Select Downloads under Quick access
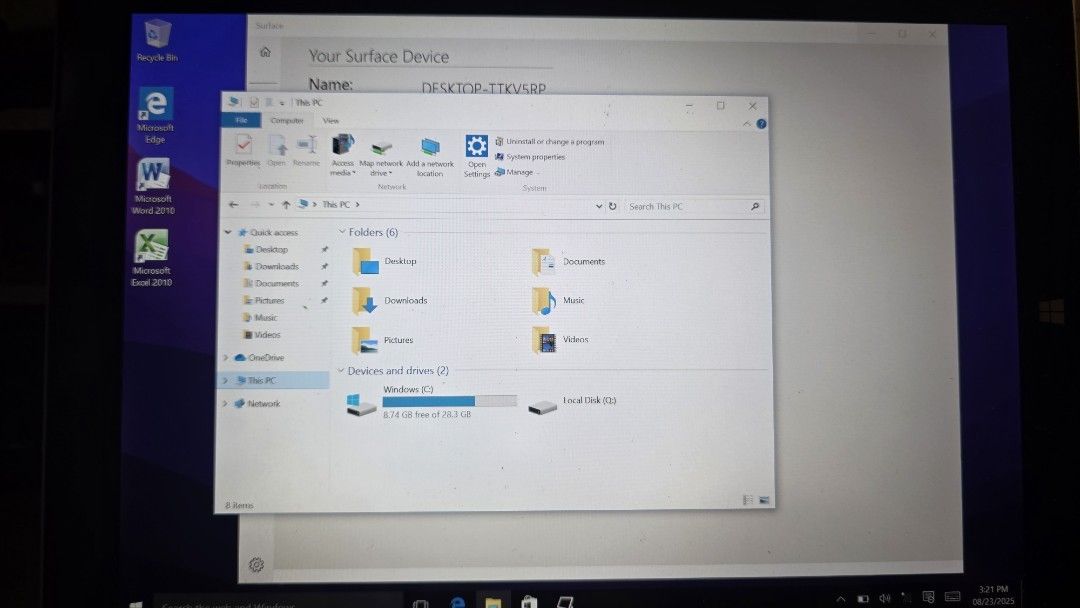The height and width of the screenshot is (608, 1080). coord(277,266)
